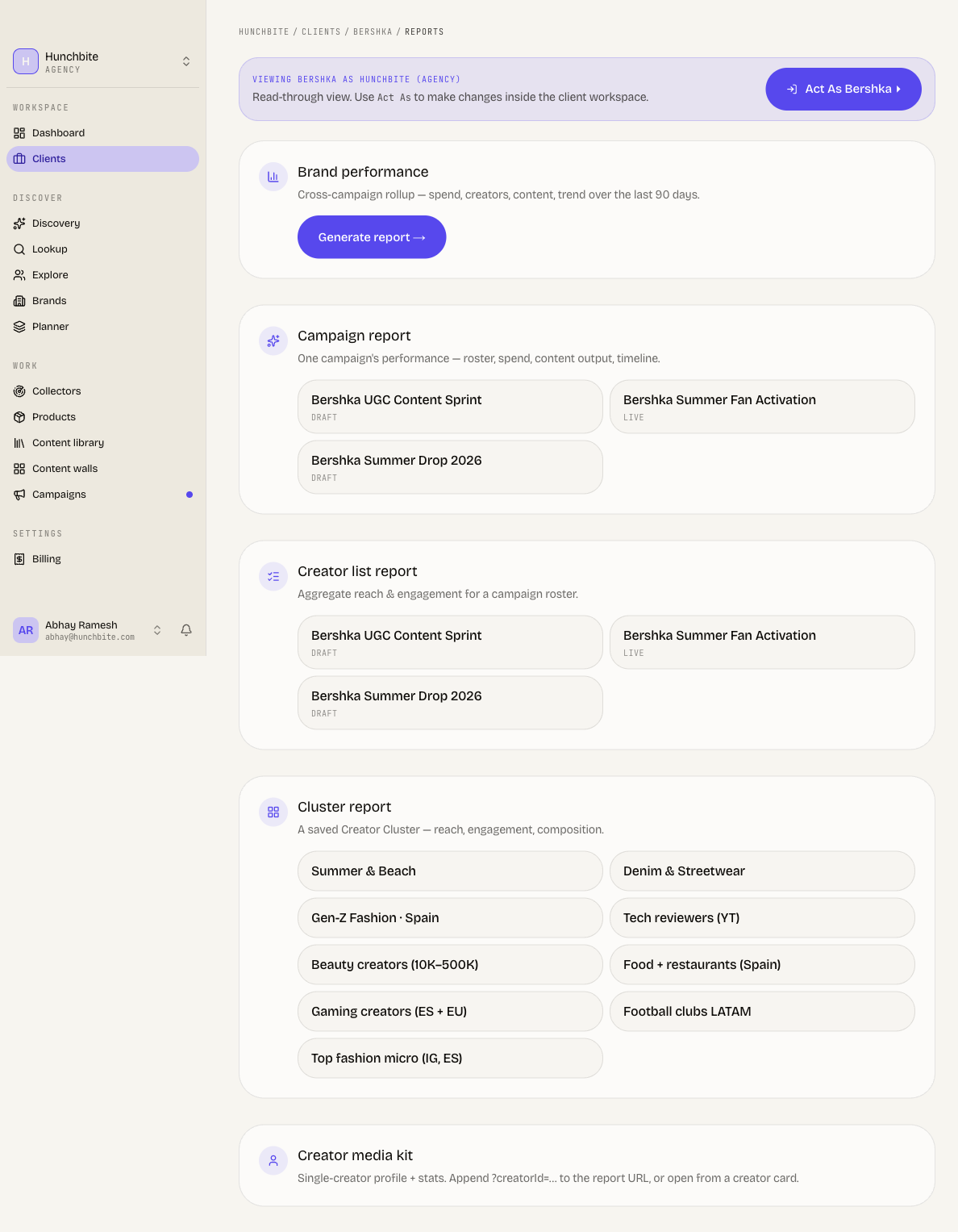Select the Summer & Beach cluster
958x1232 pixels.
[x=450, y=871]
